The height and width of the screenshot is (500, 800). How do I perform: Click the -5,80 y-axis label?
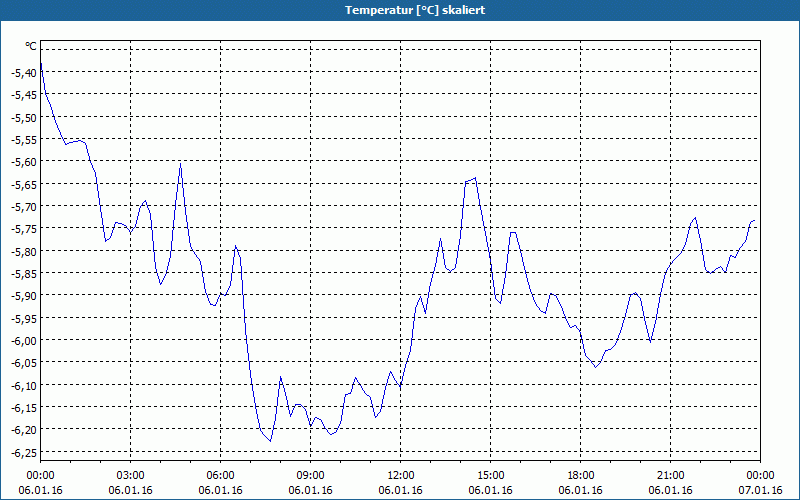pyautogui.click(x=23, y=252)
